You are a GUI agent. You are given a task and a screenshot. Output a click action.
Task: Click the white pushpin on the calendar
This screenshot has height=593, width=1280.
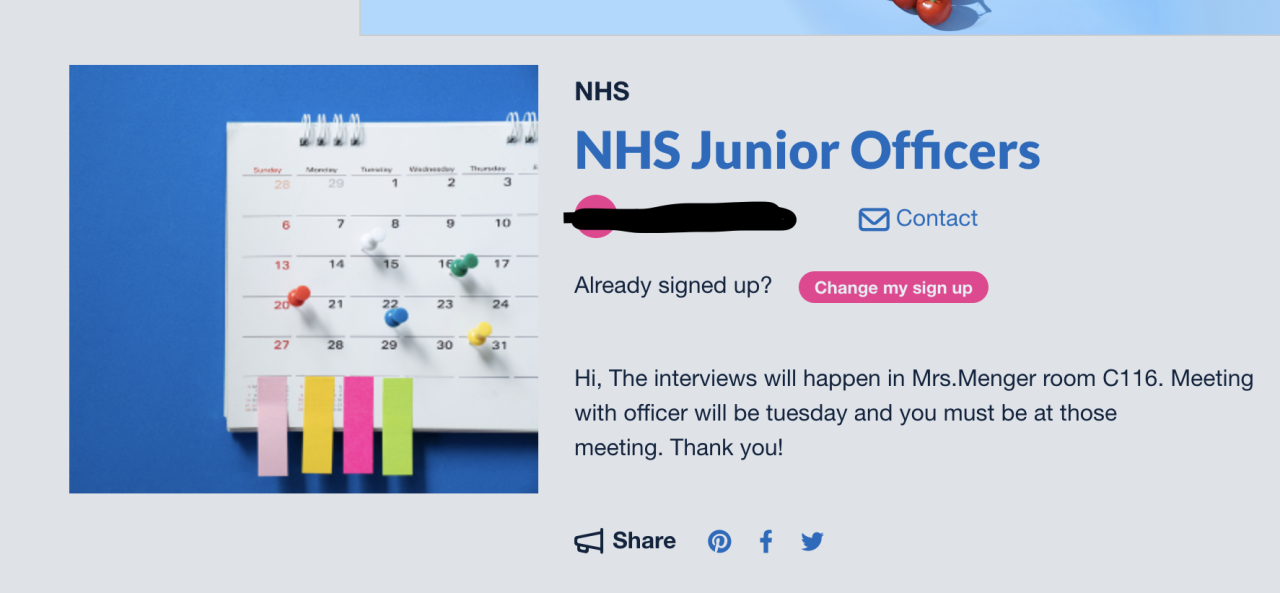point(371,240)
